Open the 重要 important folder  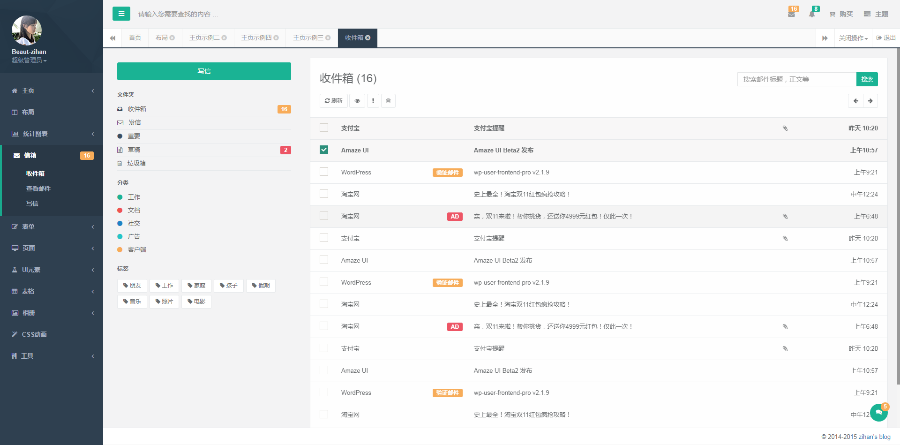pyautogui.click(x=204, y=136)
